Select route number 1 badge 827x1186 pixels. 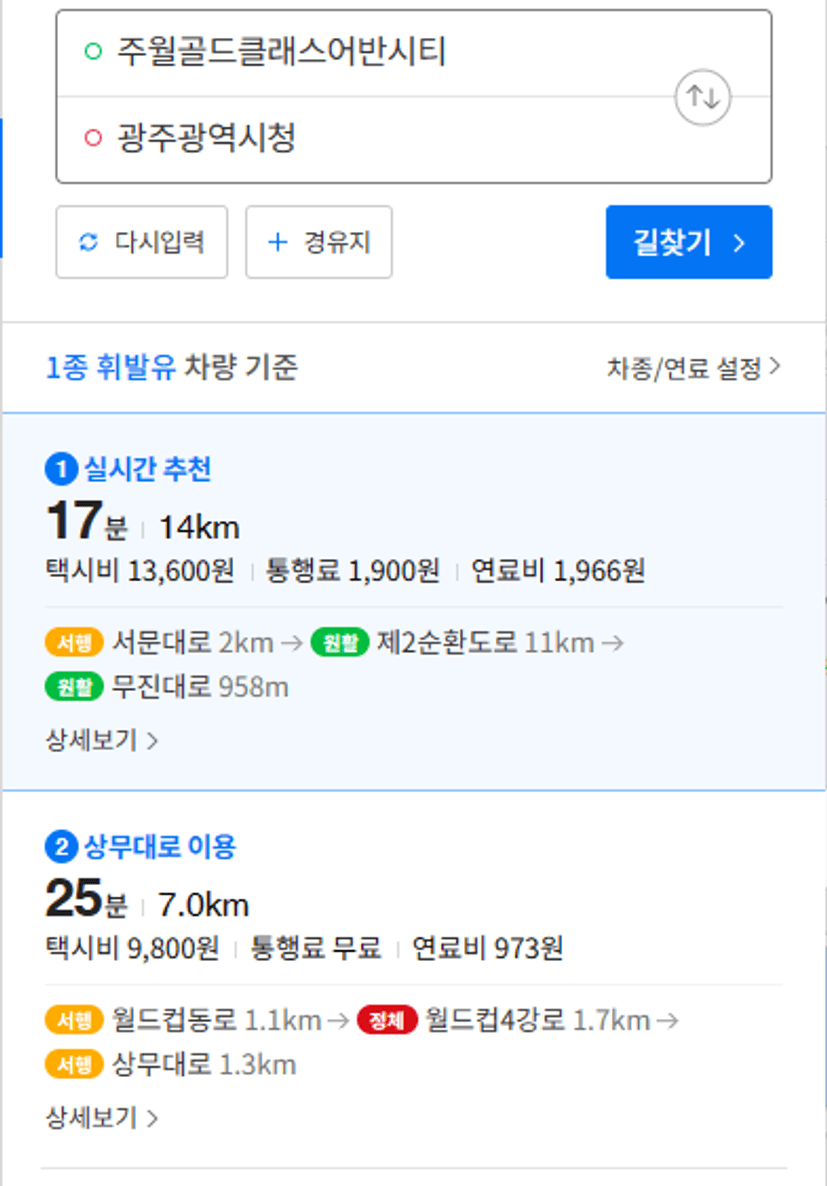coord(61,469)
